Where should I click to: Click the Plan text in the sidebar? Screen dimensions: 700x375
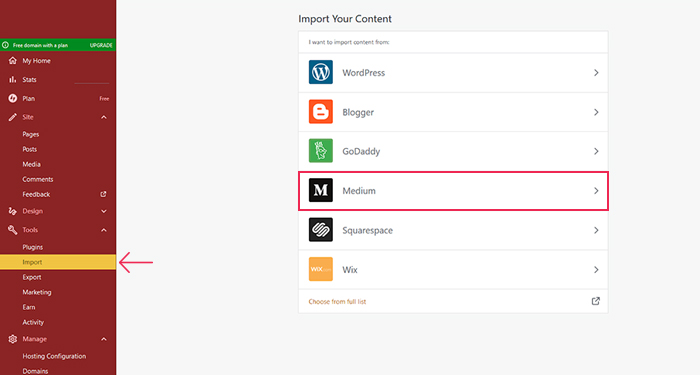(29, 99)
